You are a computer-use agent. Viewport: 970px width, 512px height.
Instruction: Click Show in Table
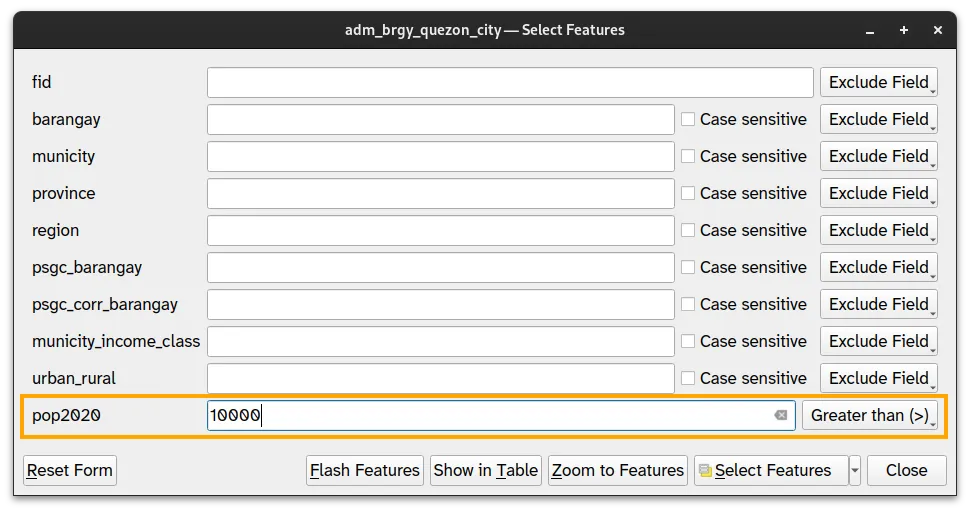coord(486,470)
